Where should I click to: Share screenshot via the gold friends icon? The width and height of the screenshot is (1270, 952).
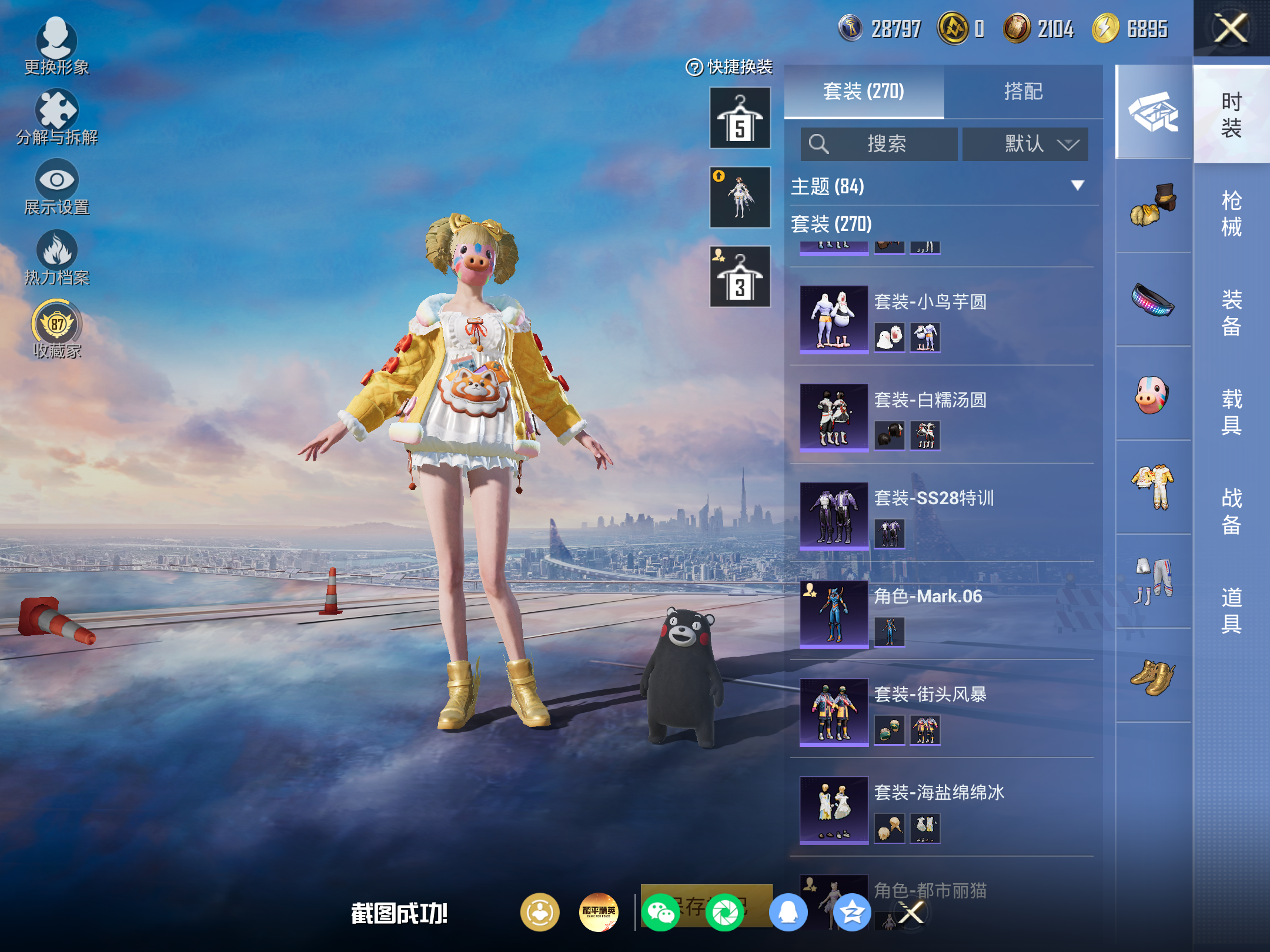coord(539,912)
